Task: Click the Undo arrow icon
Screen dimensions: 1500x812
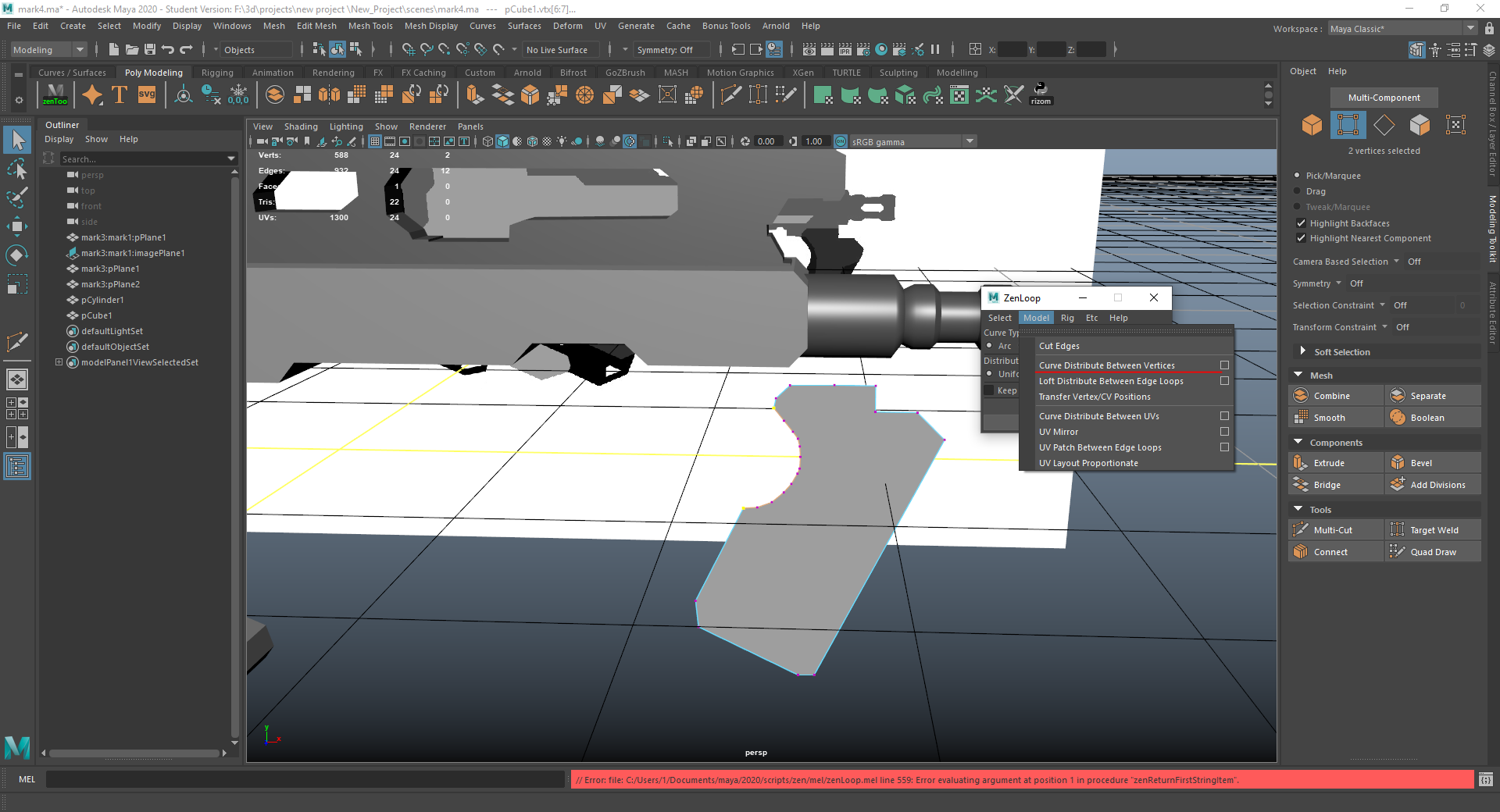Action: [x=167, y=49]
